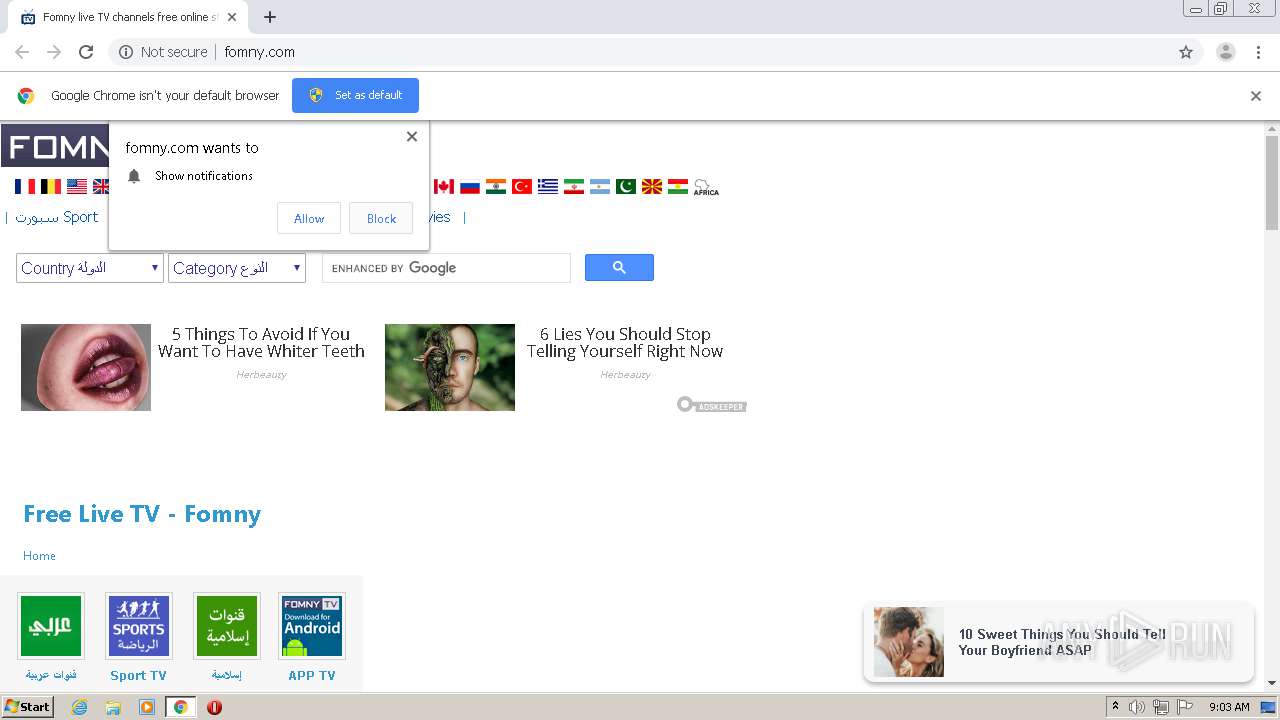Click the Iran flag icon
This screenshot has height=720, width=1280.
tap(574, 186)
